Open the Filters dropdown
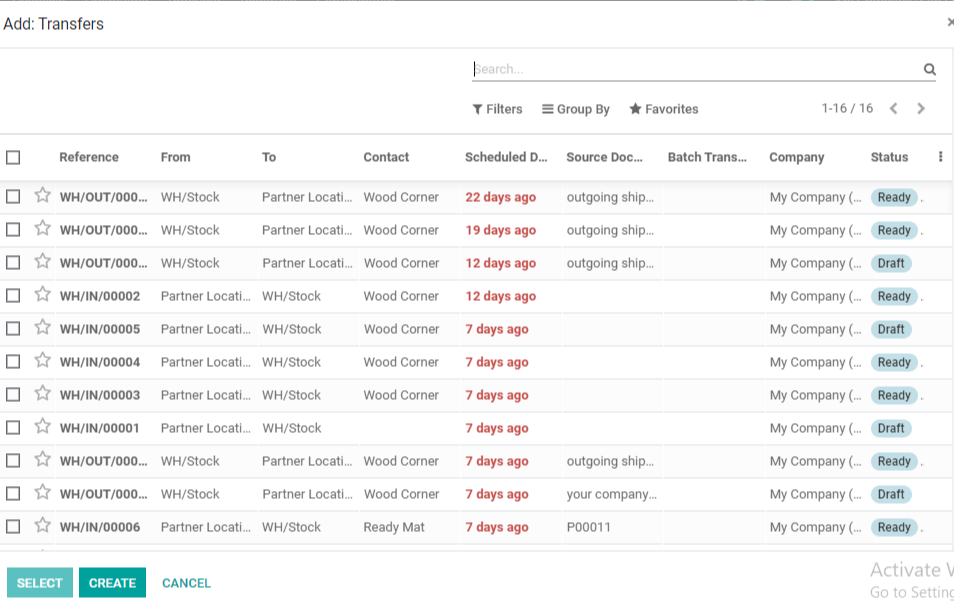Viewport: 954px width, 609px height. pyautogui.click(x=497, y=109)
